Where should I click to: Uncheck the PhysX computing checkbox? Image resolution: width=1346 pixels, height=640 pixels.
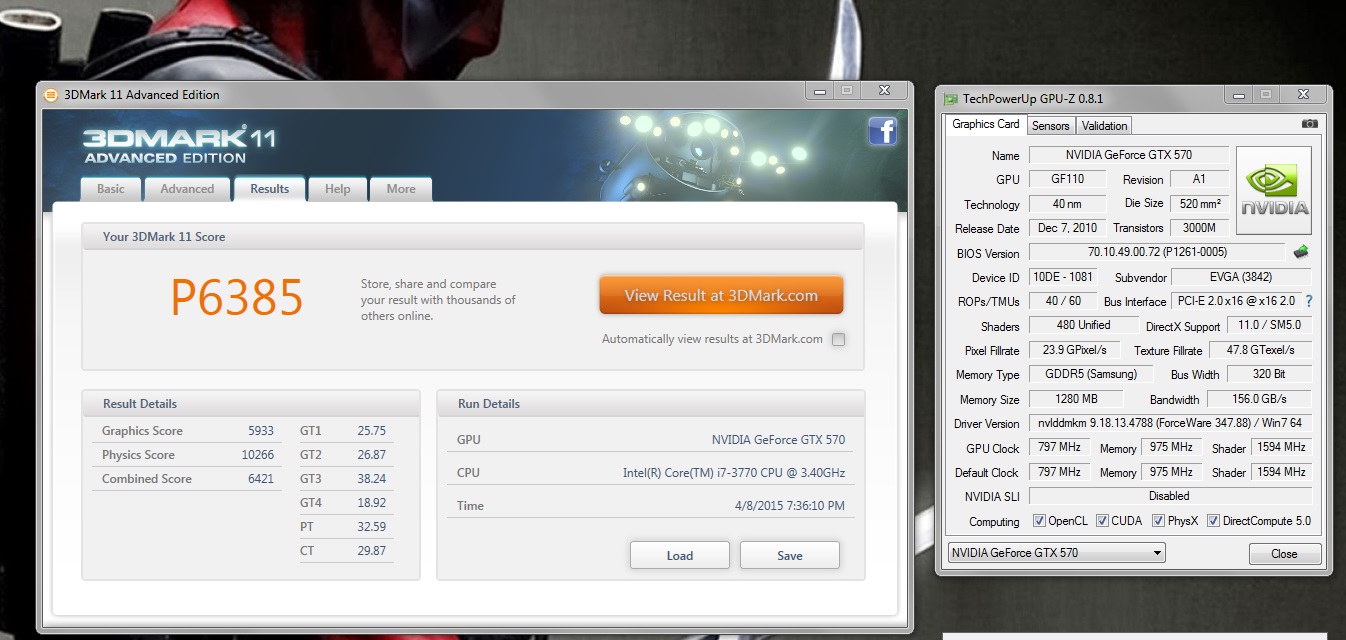pyautogui.click(x=1158, y=521)
